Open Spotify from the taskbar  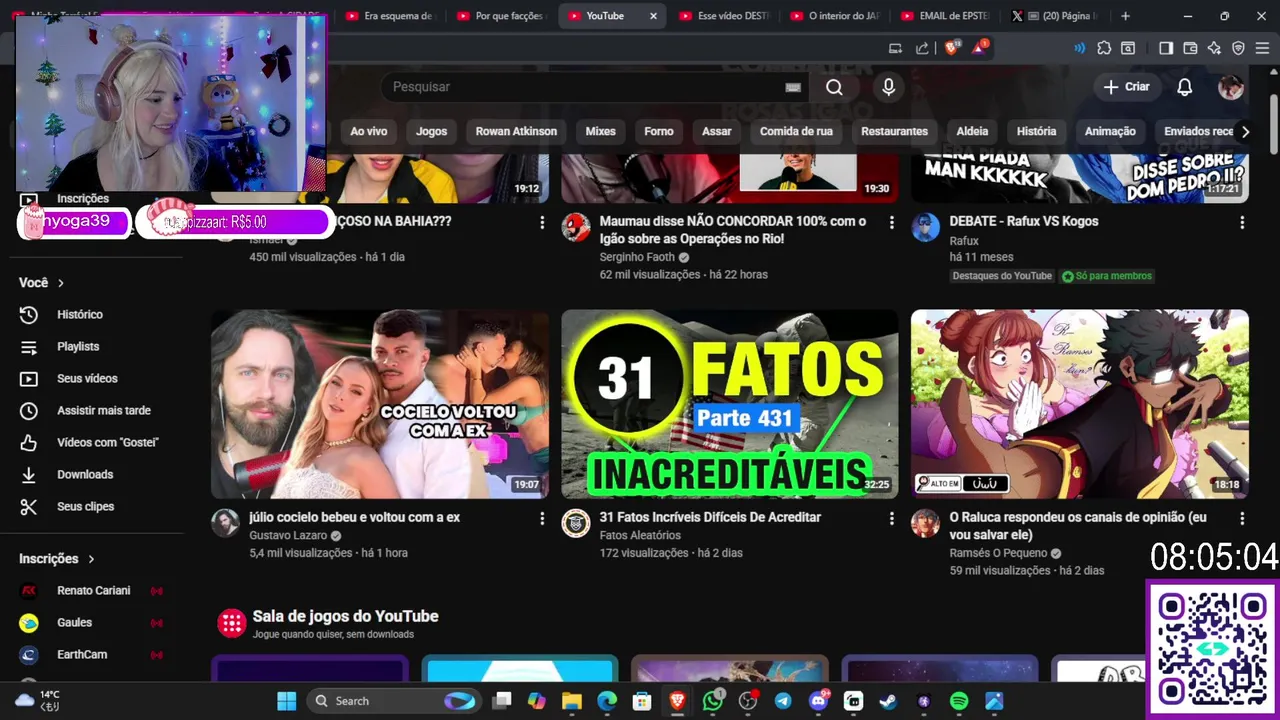tap(958, 701)
